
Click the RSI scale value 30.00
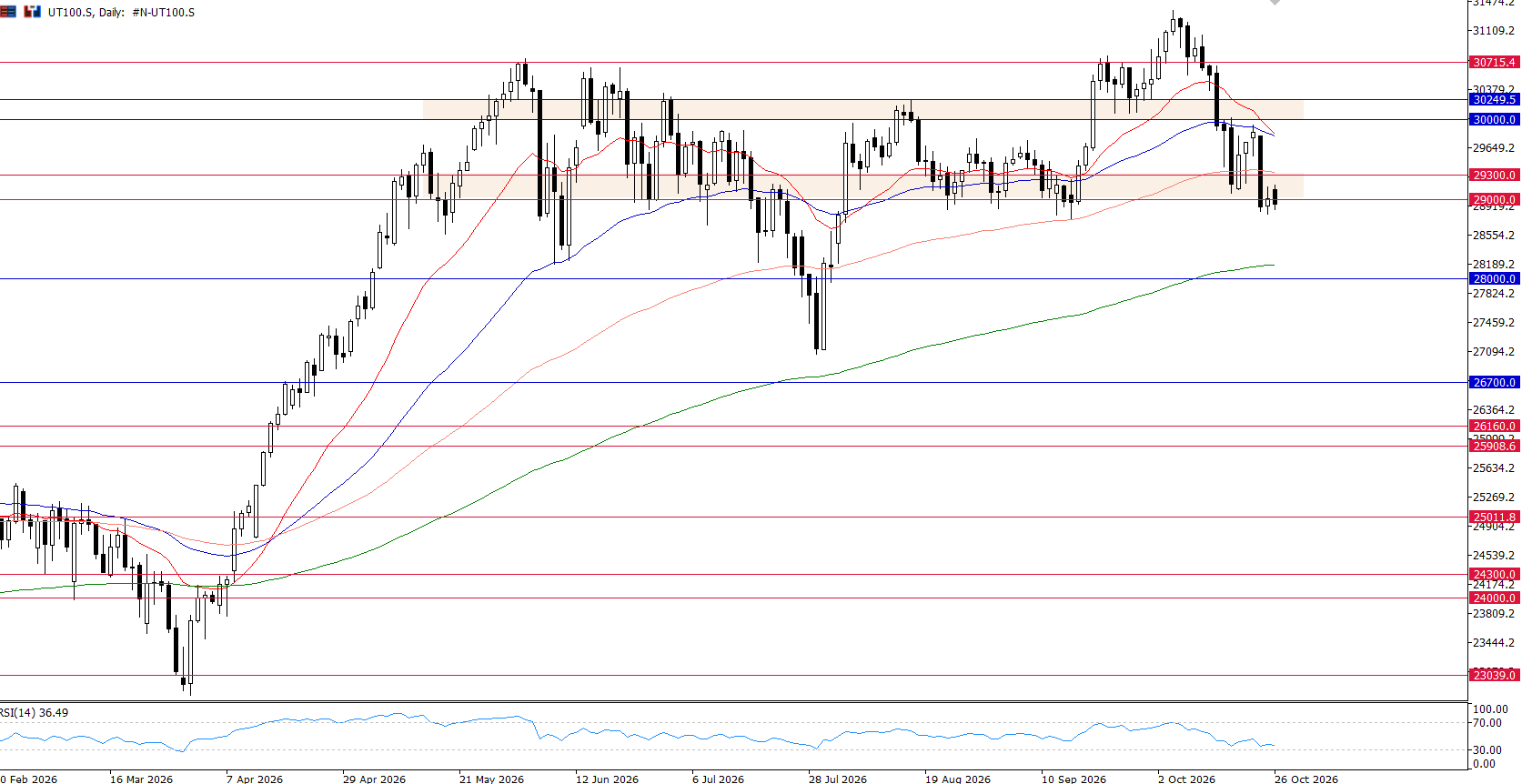click(x=1487, y=750)
